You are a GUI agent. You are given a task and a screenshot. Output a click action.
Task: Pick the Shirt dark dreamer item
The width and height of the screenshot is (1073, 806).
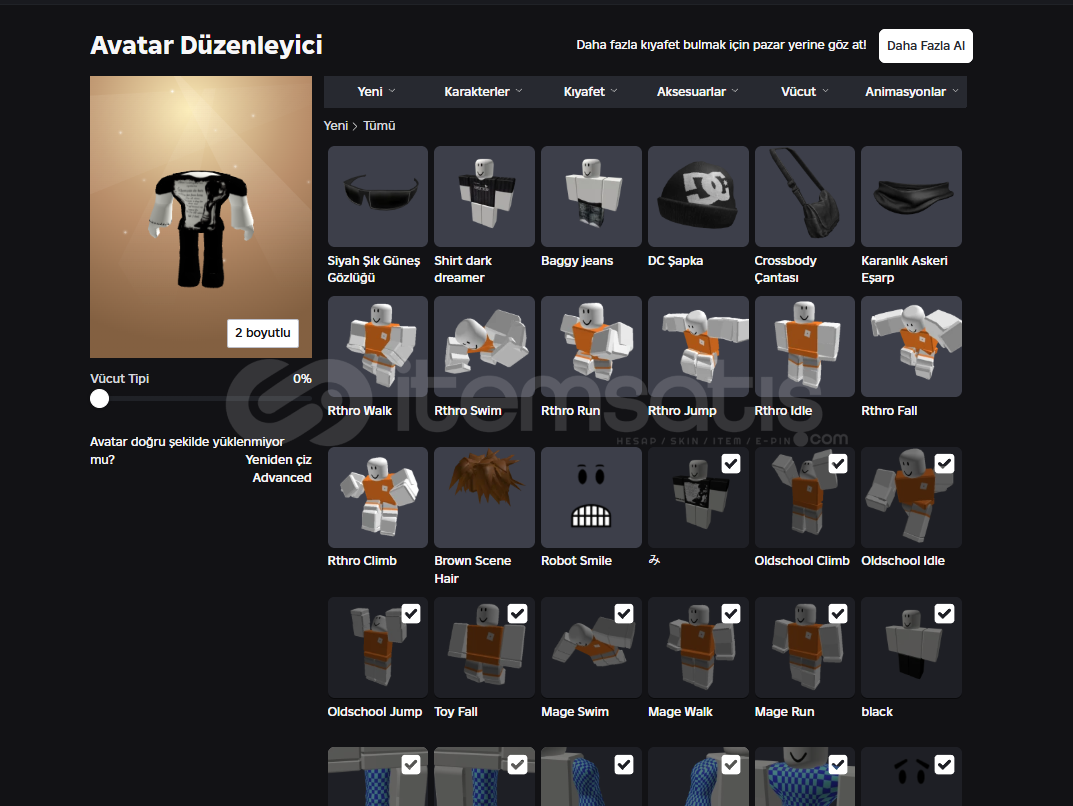pyautogui.click(x=484, y=196)
